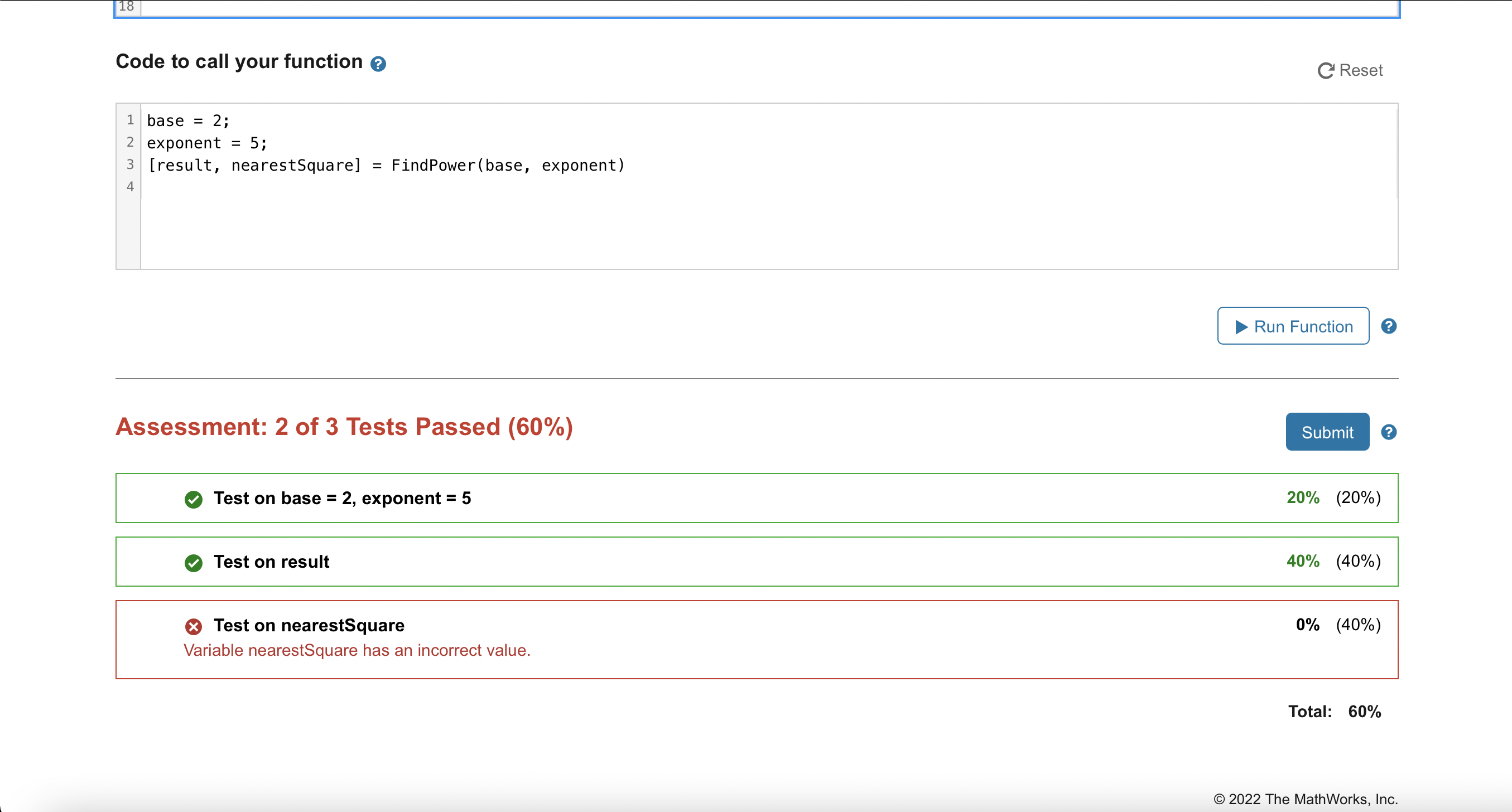Click the red X icon on Test on nearestSquare
Screen dimensions: 1512x812
coord(194,627)
